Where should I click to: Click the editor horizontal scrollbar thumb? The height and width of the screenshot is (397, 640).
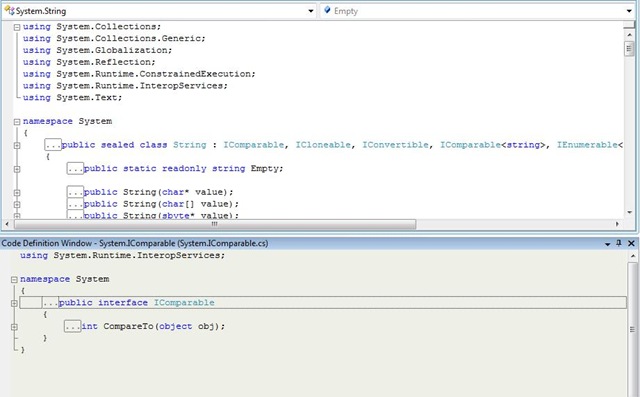click(x=215, y=224)
